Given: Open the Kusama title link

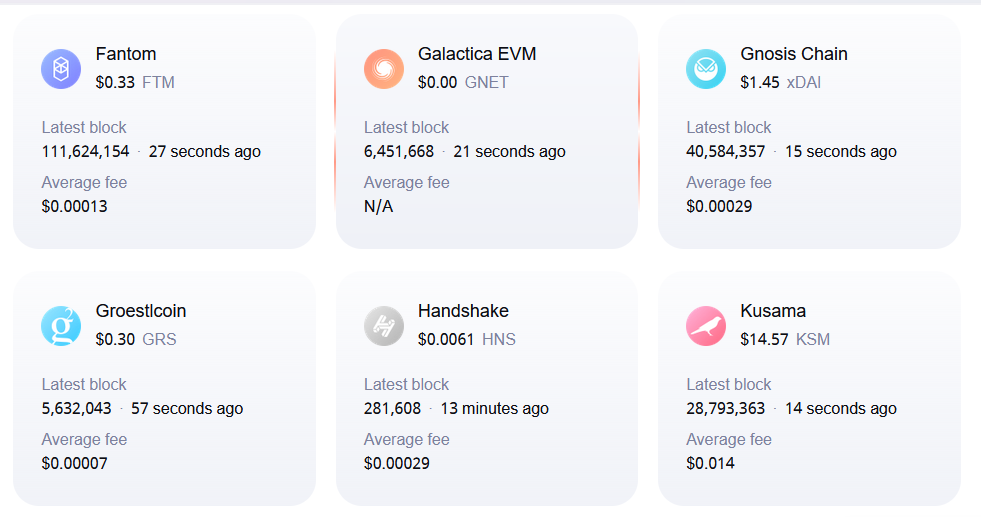Looking at the screenshot, I should (x=773, y=311).
